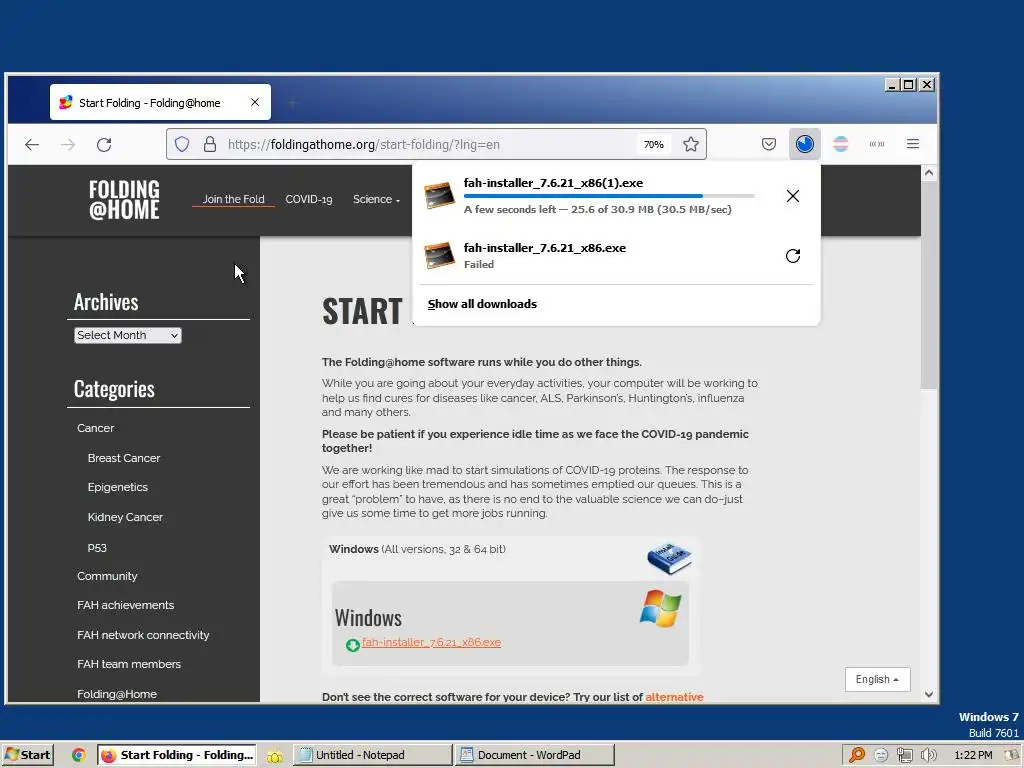Switch to Document - WordPad taskbar window
Image resolution: width=1024 pixels, height=768 pixels.
[x=535, y=755]
